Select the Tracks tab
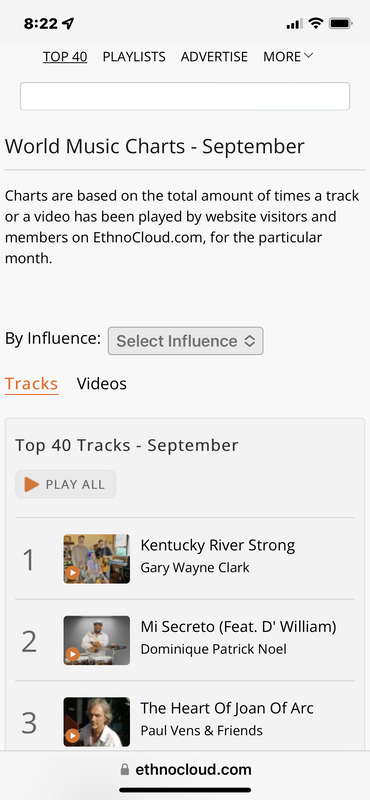370x800 pixels. pyautogui.click(x=32, y=384)
